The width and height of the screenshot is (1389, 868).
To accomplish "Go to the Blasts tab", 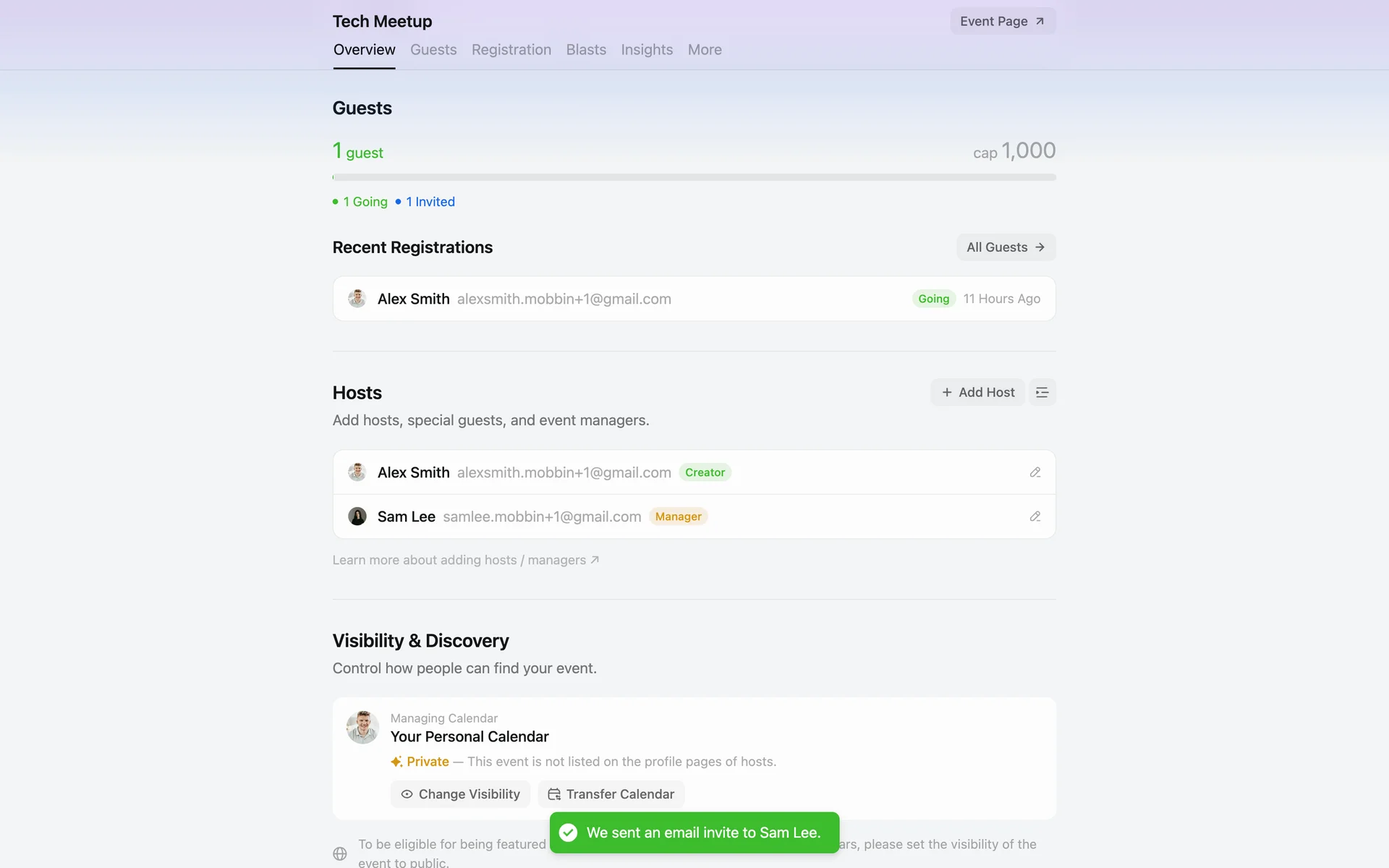I will coord(586,50).
